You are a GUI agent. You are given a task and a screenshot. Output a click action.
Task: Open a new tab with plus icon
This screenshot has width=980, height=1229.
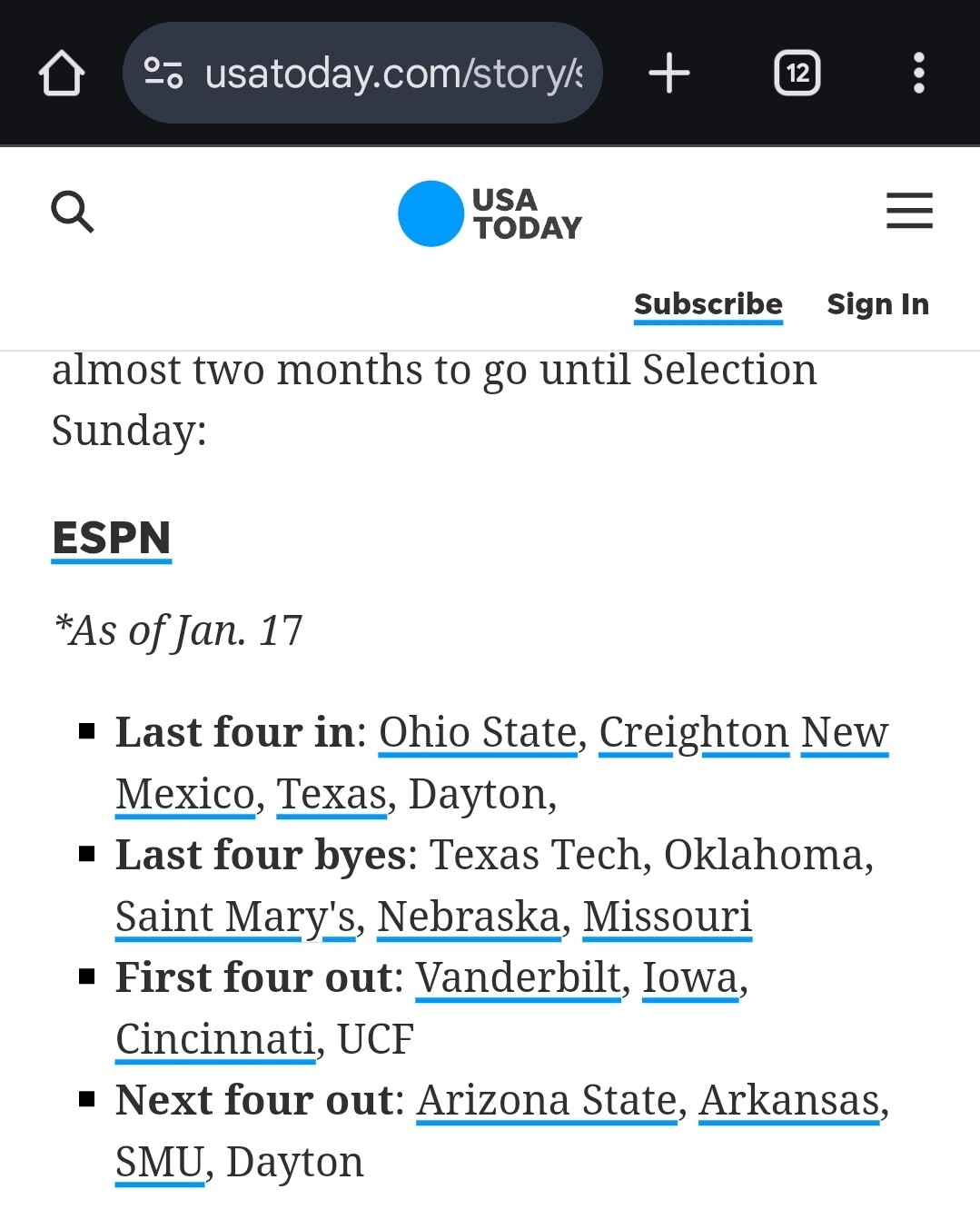(669, 74)
